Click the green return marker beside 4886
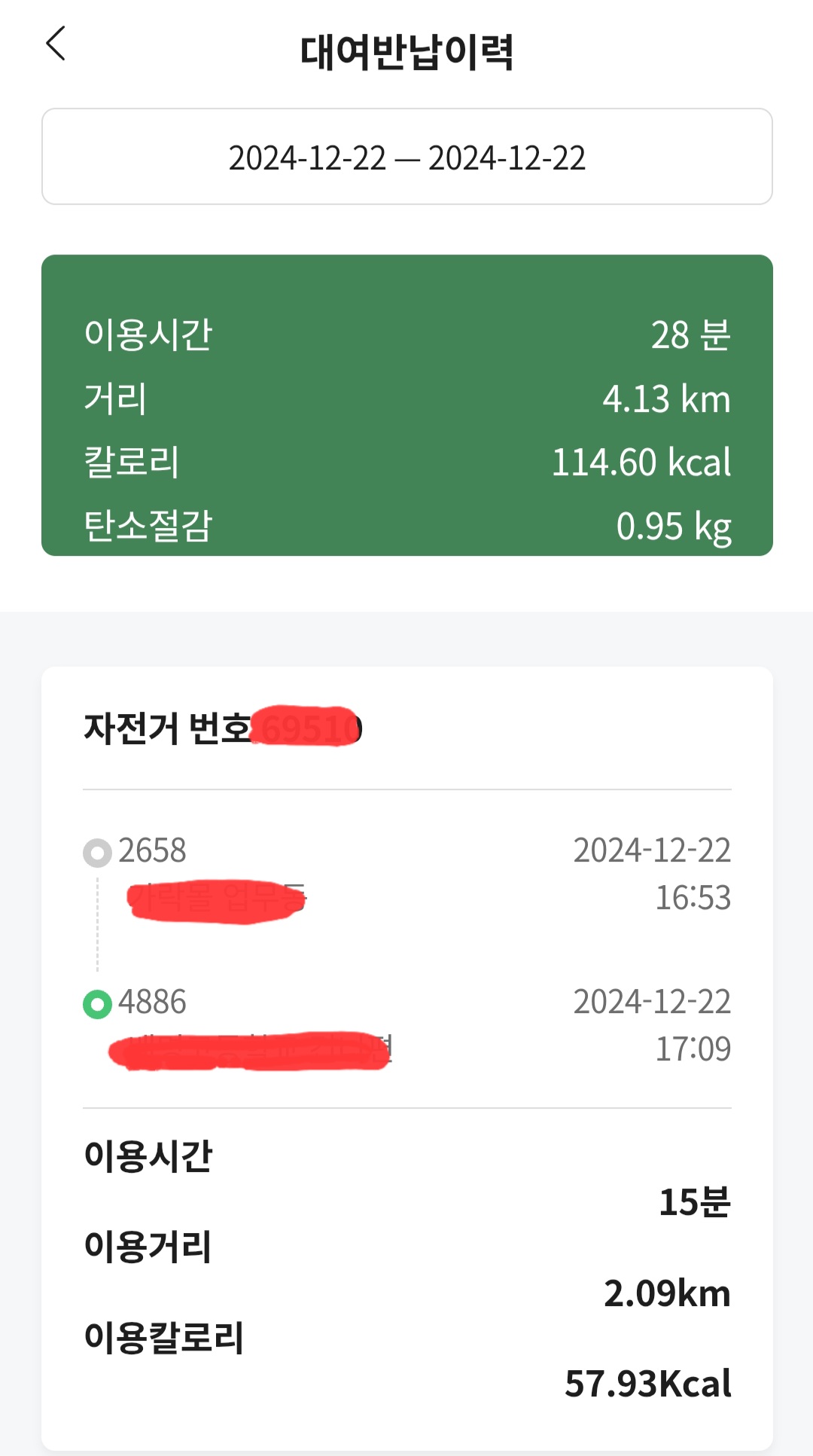813x1456 pixels. click(97, 1004)
